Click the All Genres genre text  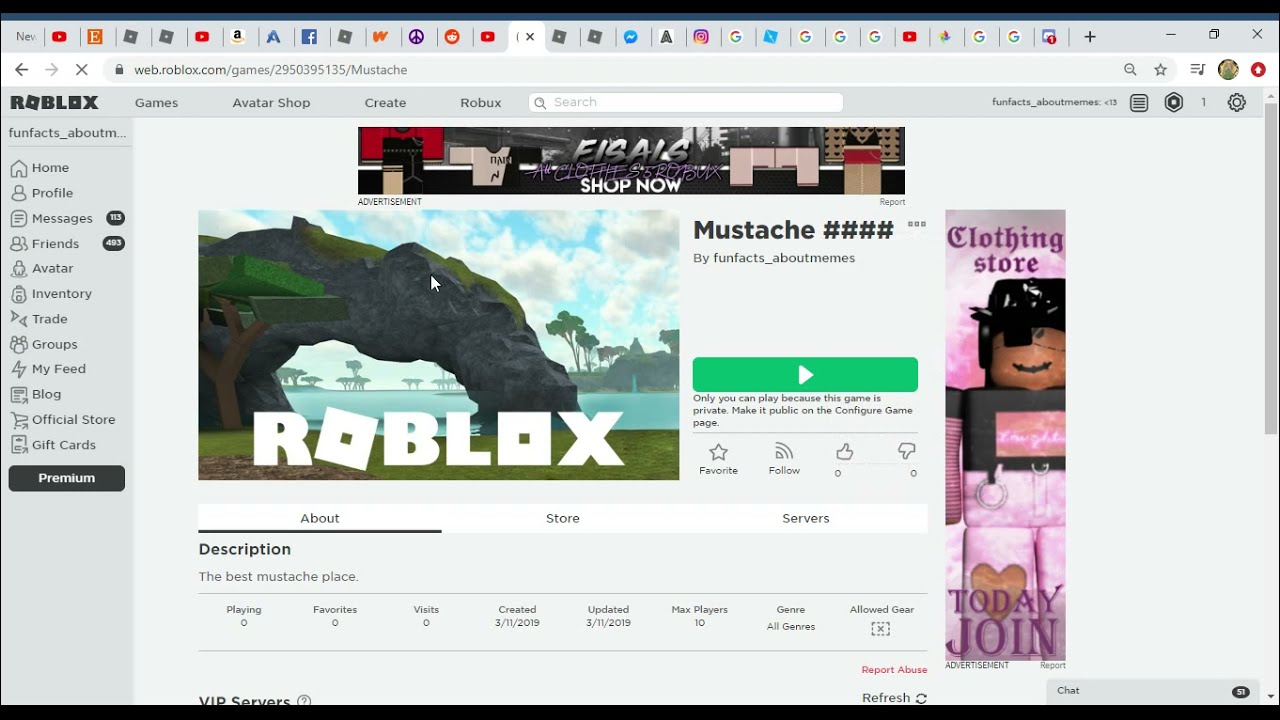[x=791, y=627]
